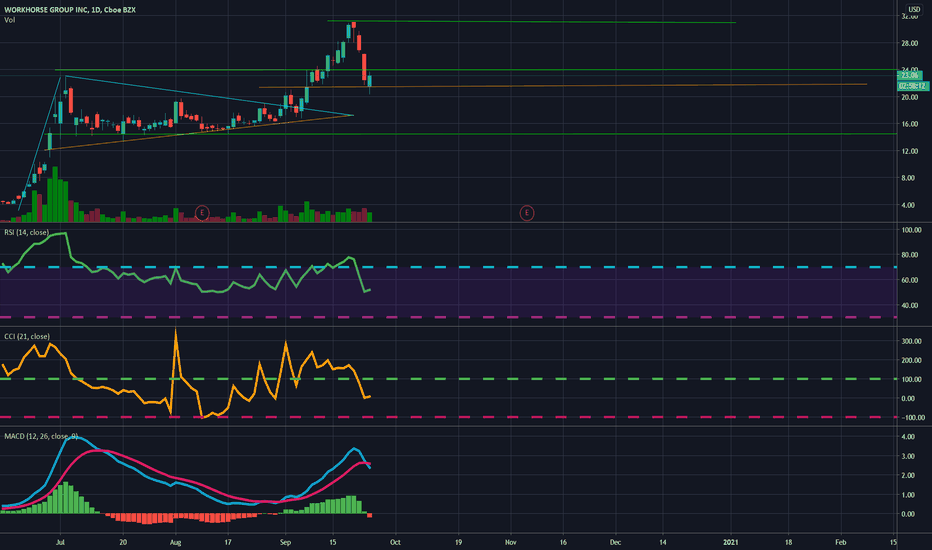Viewport: 932px width, 550px height.
Task: Select the orange horizontal line near 21.5
Action: [x=563, y=86]
